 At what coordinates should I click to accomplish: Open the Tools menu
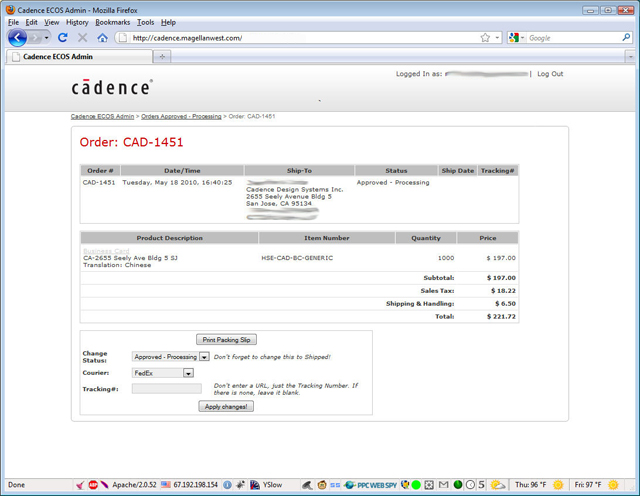coord(145,22)
